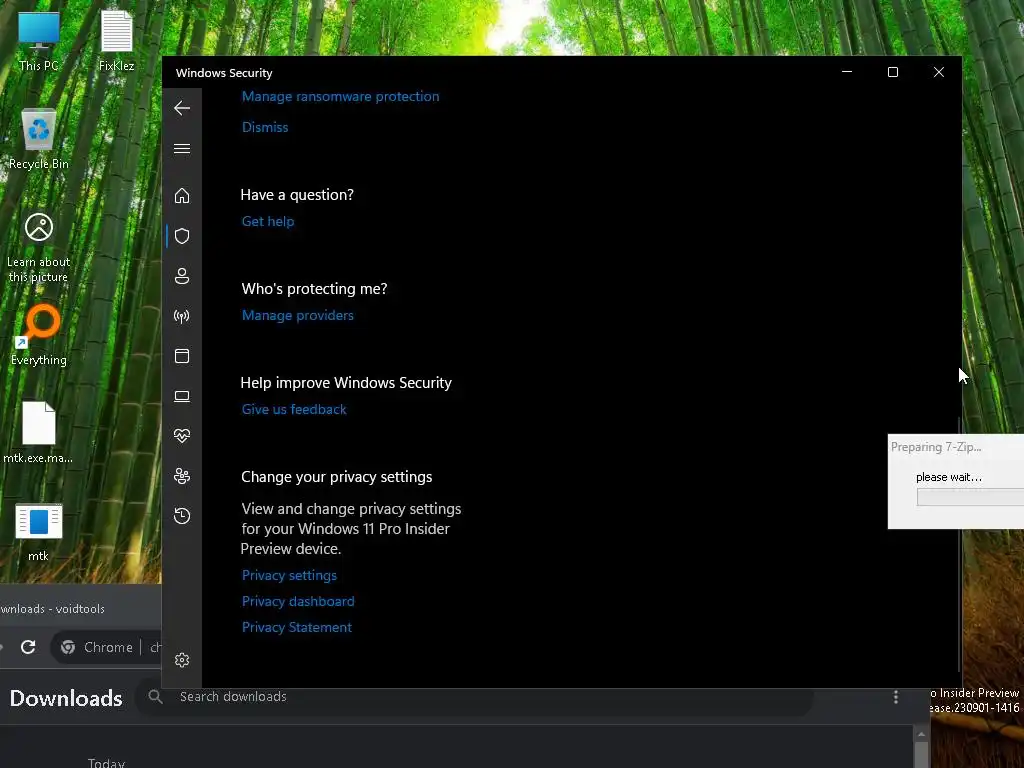The width and height of the screenshot is (1024, 768).
Task: Select the Recycle Bin icon
Action: tap(39, 140)
